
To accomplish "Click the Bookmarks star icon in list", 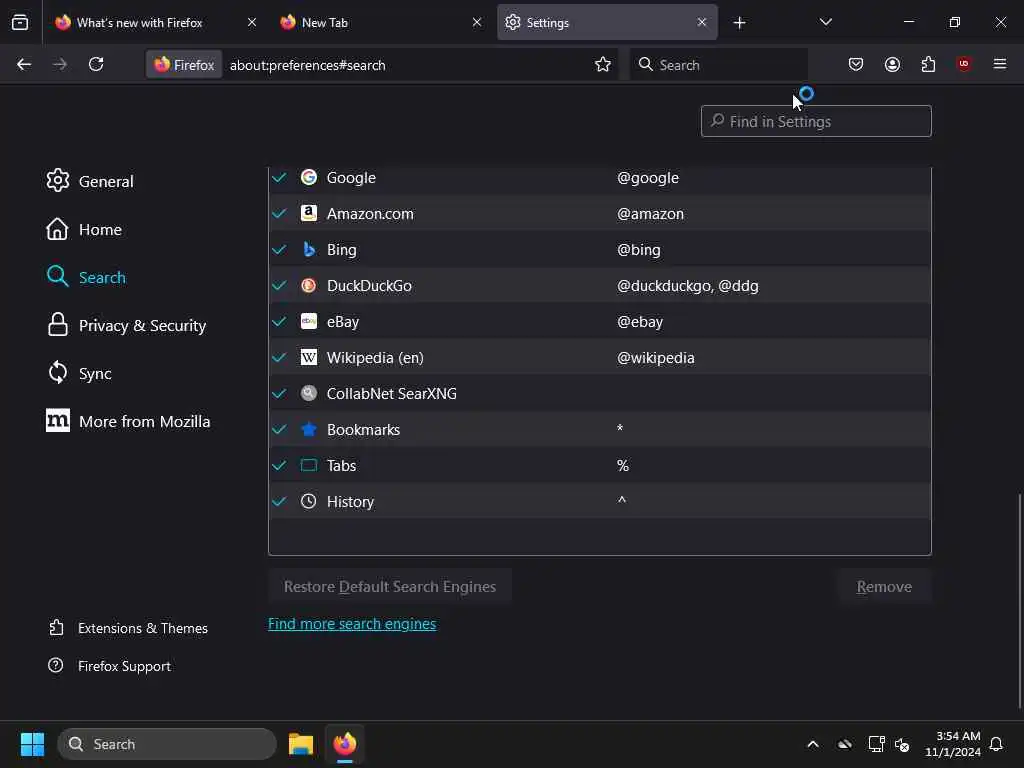I will 309,429.
